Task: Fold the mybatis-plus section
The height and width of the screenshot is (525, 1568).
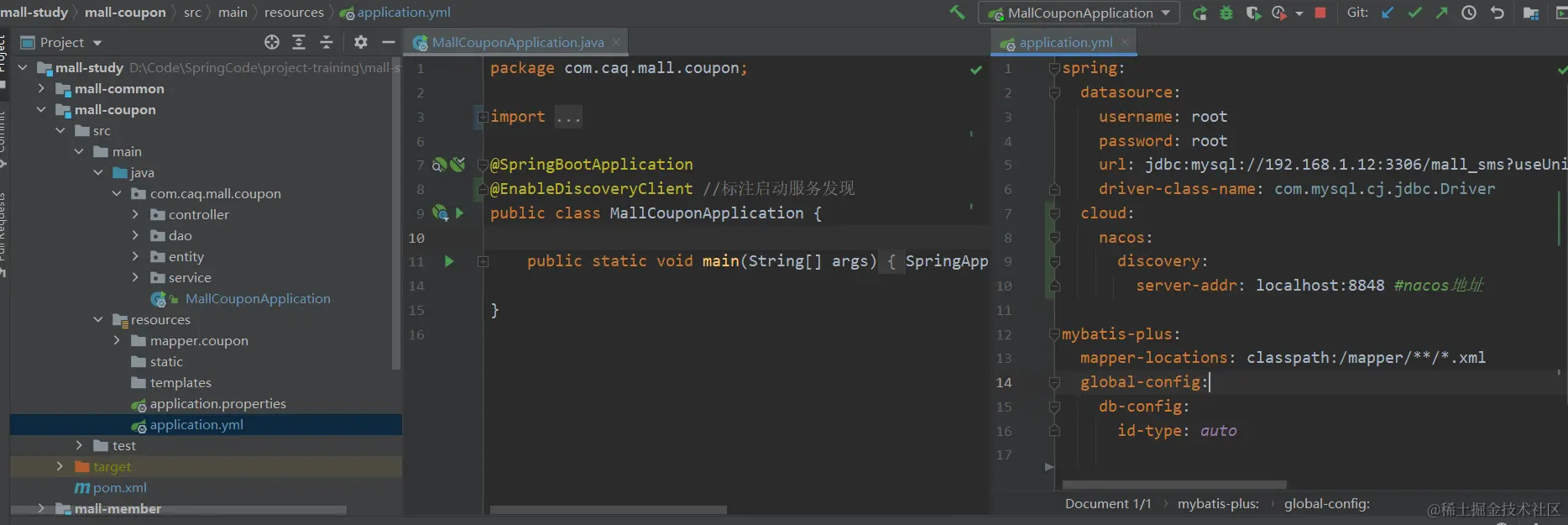Action: pyautogui.click(x=1054, y=334)
